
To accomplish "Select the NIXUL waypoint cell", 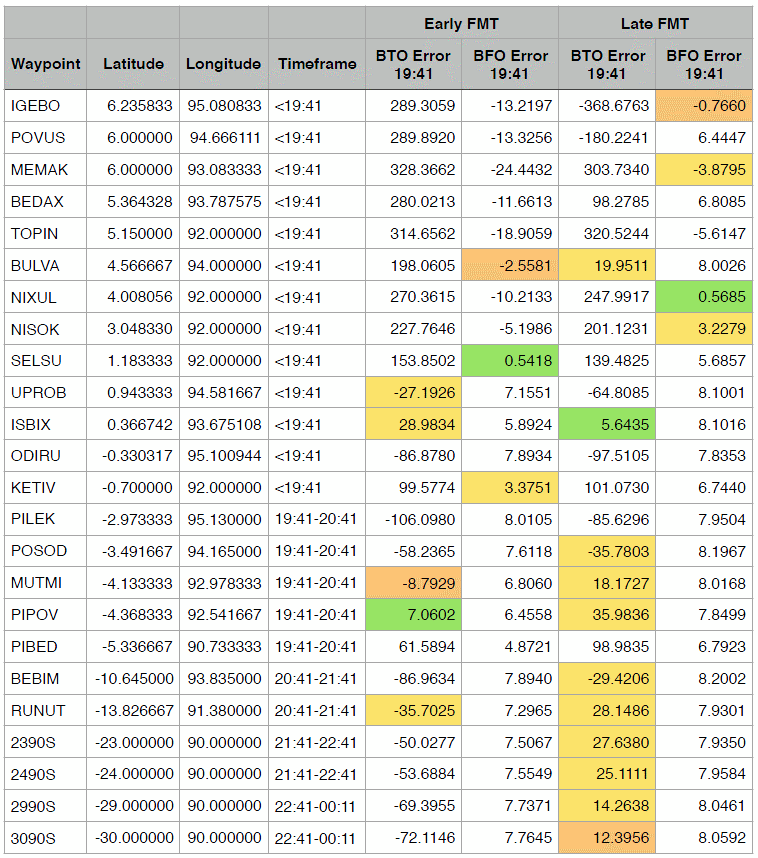I will coord(45,297).
